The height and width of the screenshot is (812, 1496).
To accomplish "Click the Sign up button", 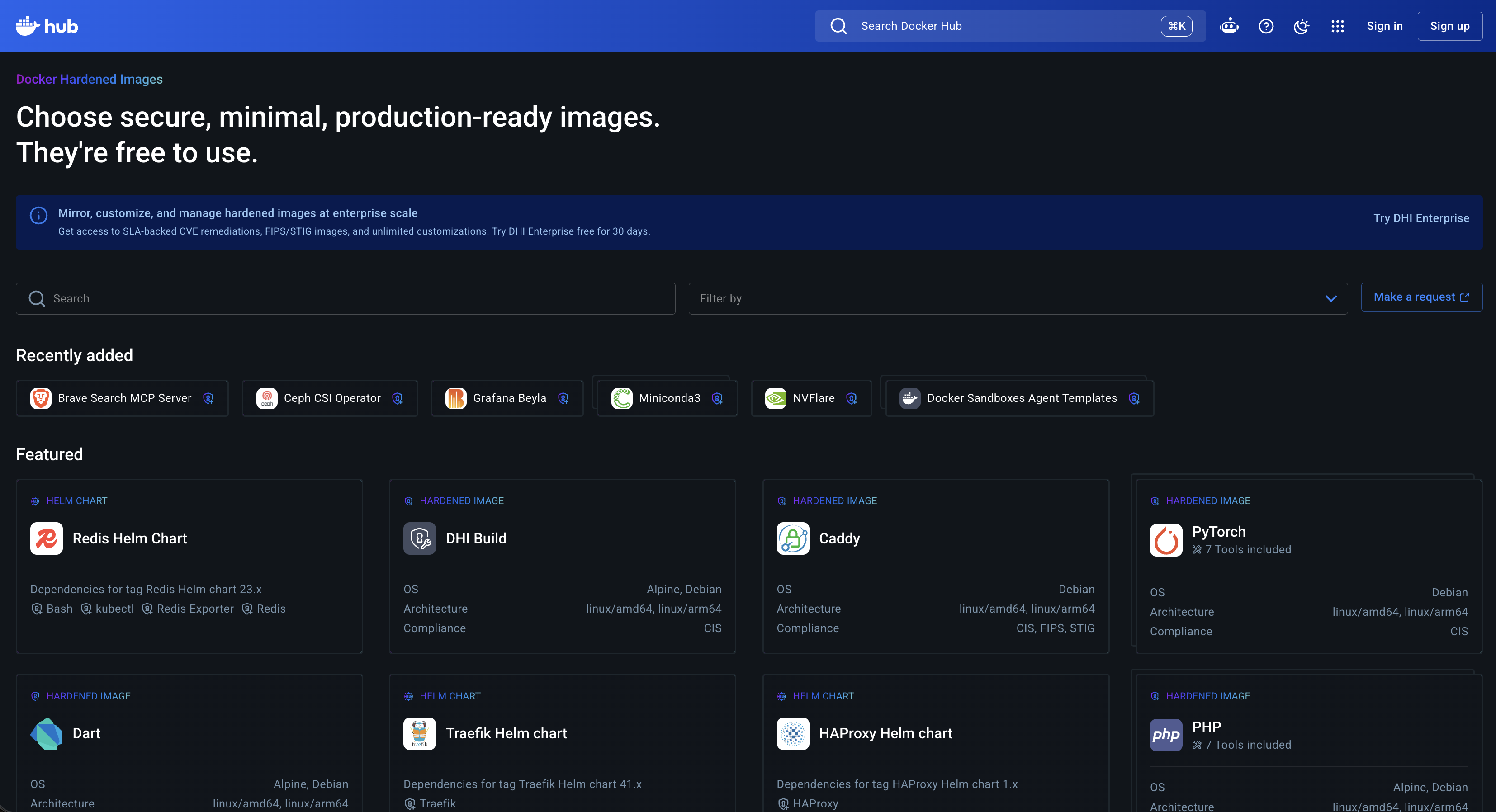I will pos(1449,26).
